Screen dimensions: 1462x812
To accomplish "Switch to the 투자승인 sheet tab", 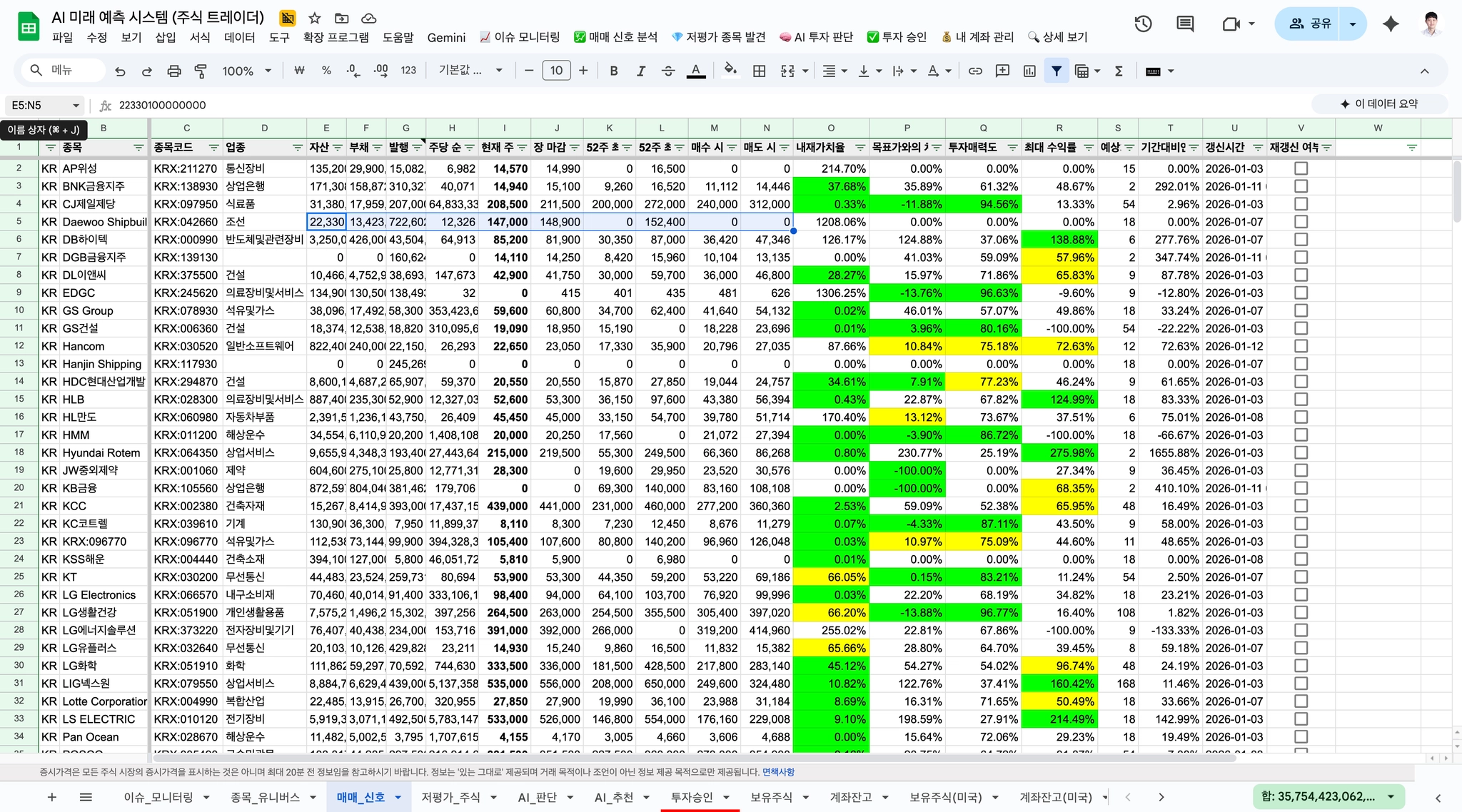I will pos(691,797).
